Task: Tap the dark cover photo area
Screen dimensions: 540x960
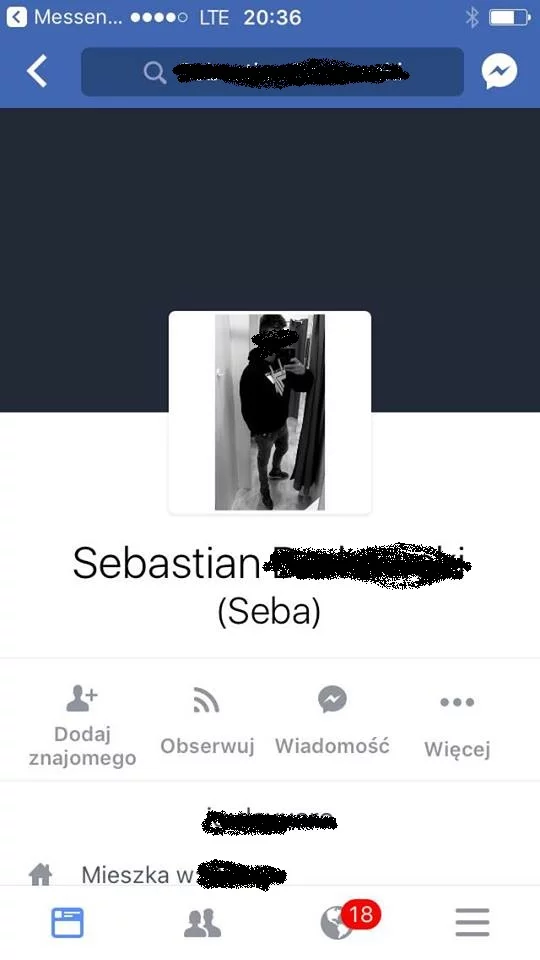Action: 270,208
